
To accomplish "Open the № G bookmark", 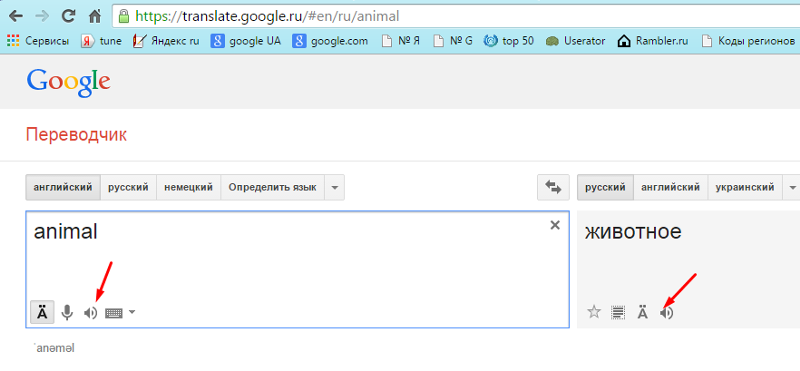I will 453,41.
